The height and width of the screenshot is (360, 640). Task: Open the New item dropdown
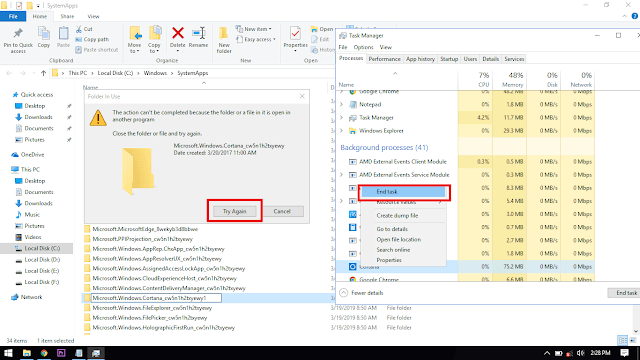[254, 29]
